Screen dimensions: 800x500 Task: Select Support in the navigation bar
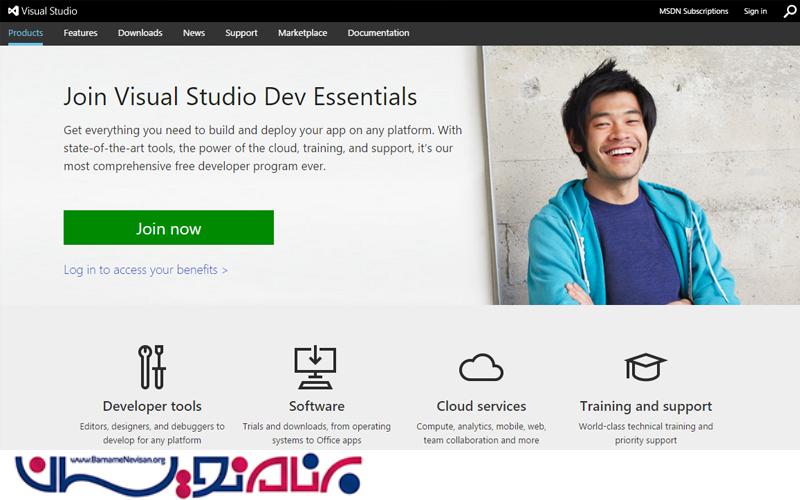(241, 33)
